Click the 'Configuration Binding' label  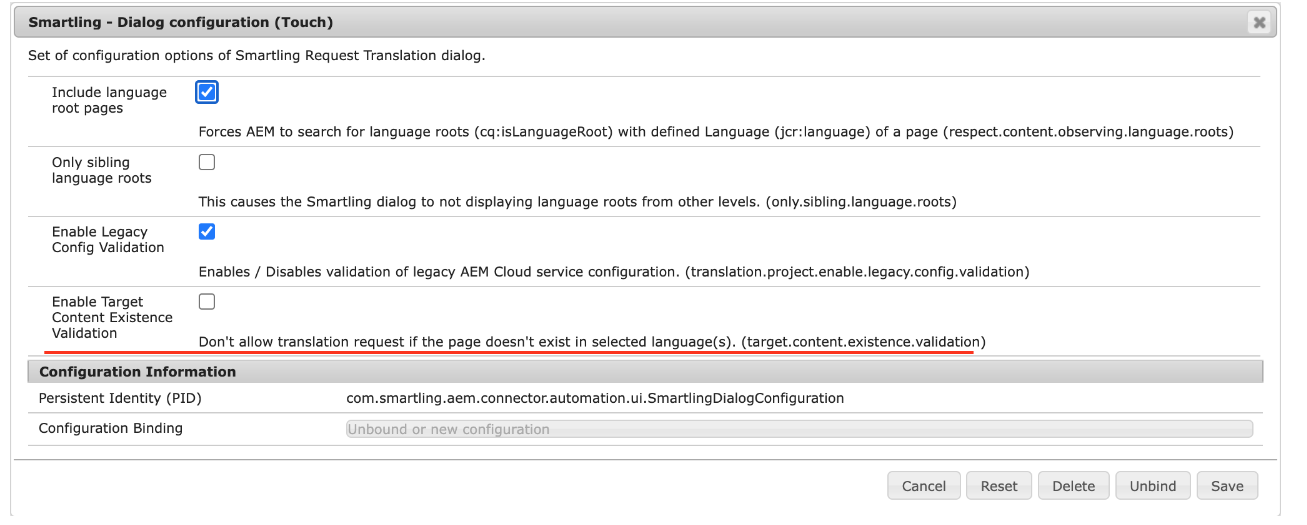111,428
